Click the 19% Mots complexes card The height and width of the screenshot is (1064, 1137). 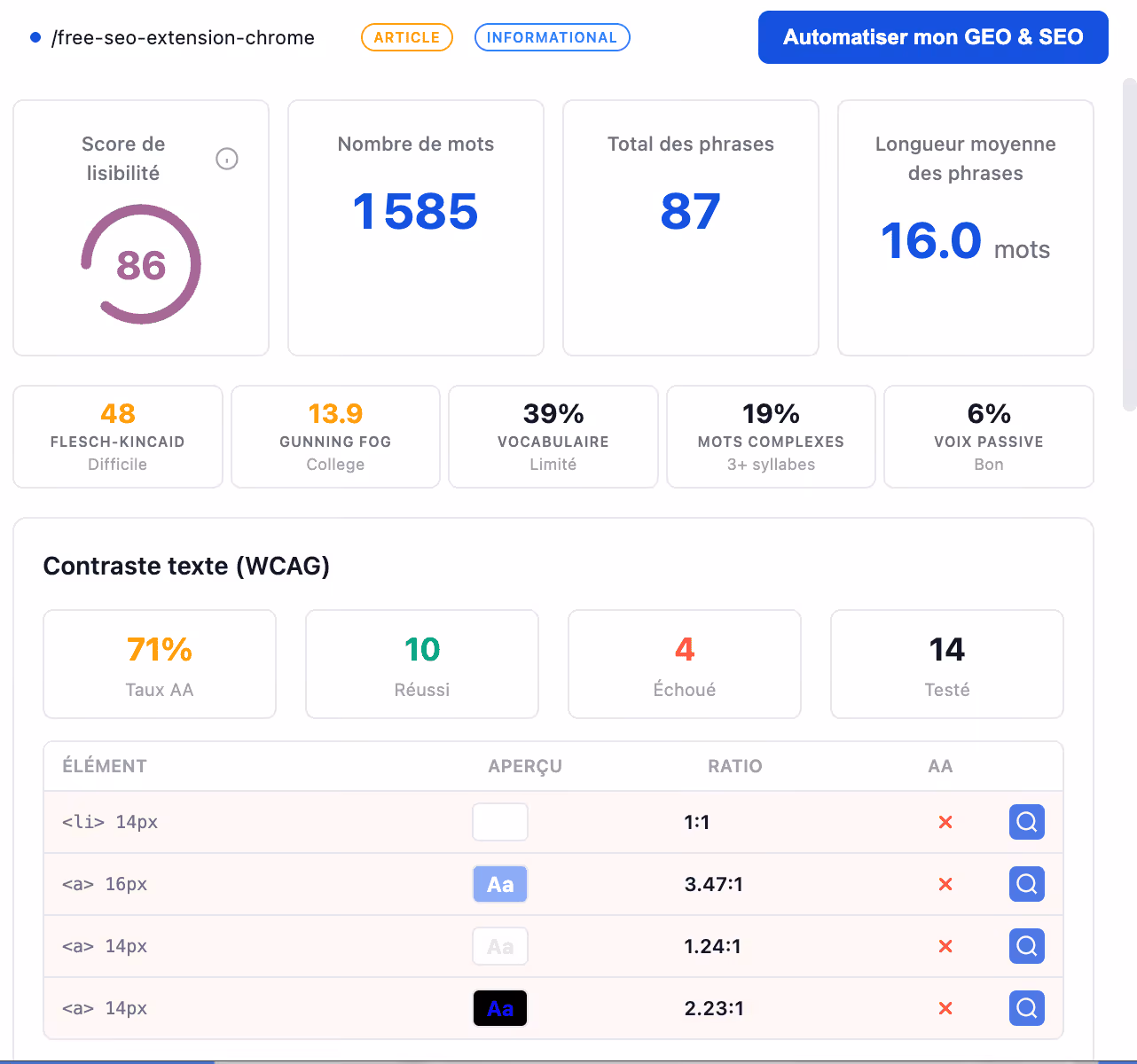[x=771, y=436]
